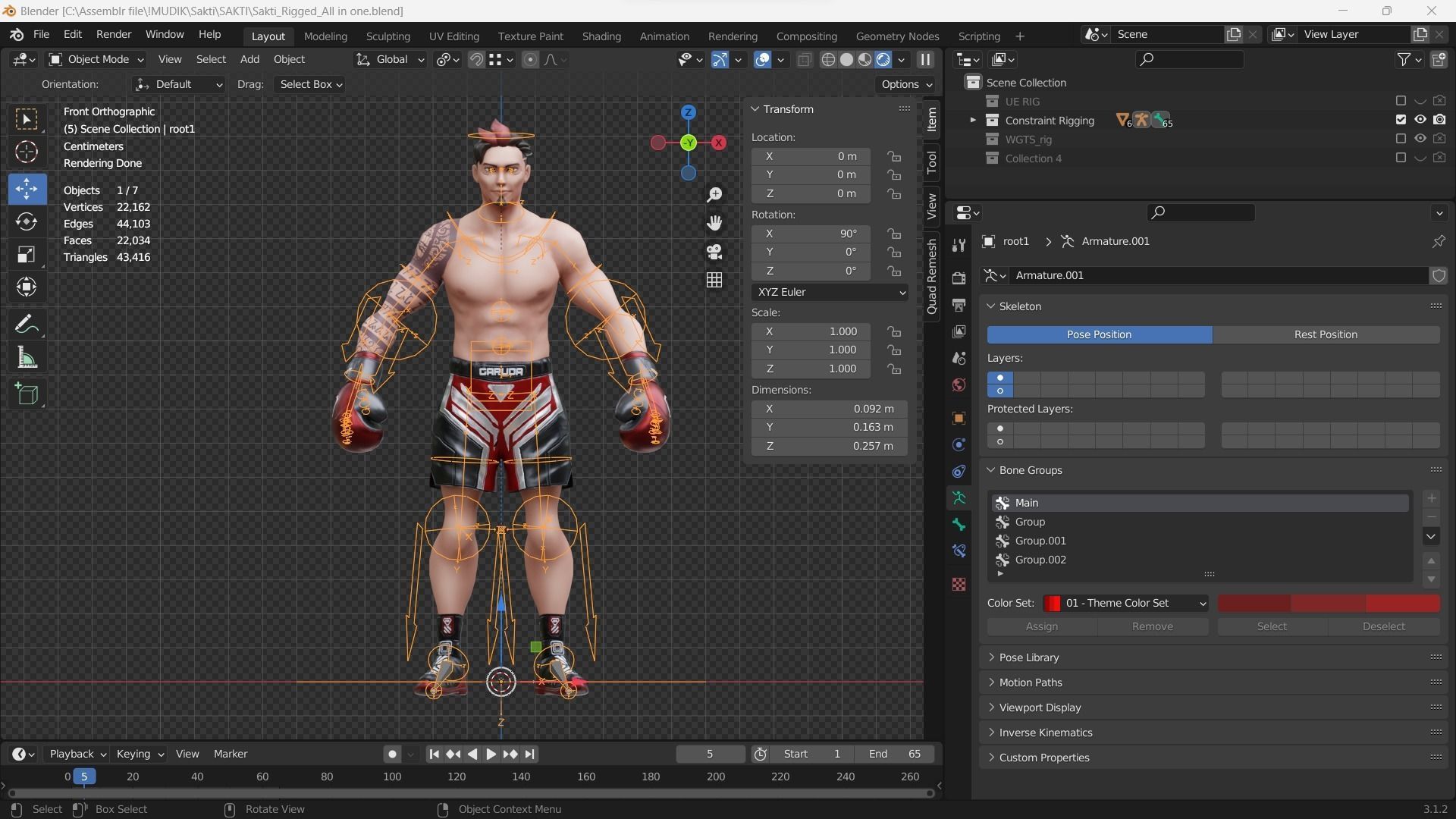The width and height of the screenshot is (1456, 819).
Task: Activate the Rotate tool
Action: (x=27, y=221)
